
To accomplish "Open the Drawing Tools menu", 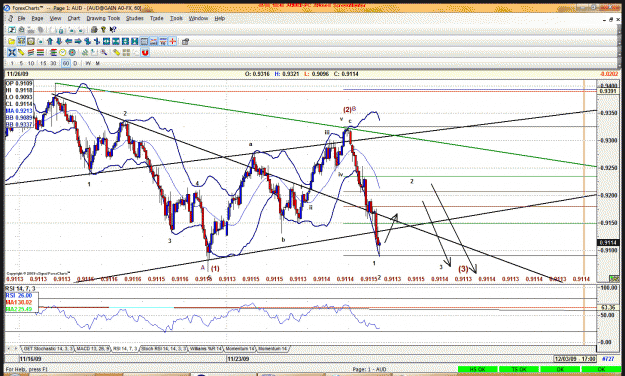I will (103, 18).
